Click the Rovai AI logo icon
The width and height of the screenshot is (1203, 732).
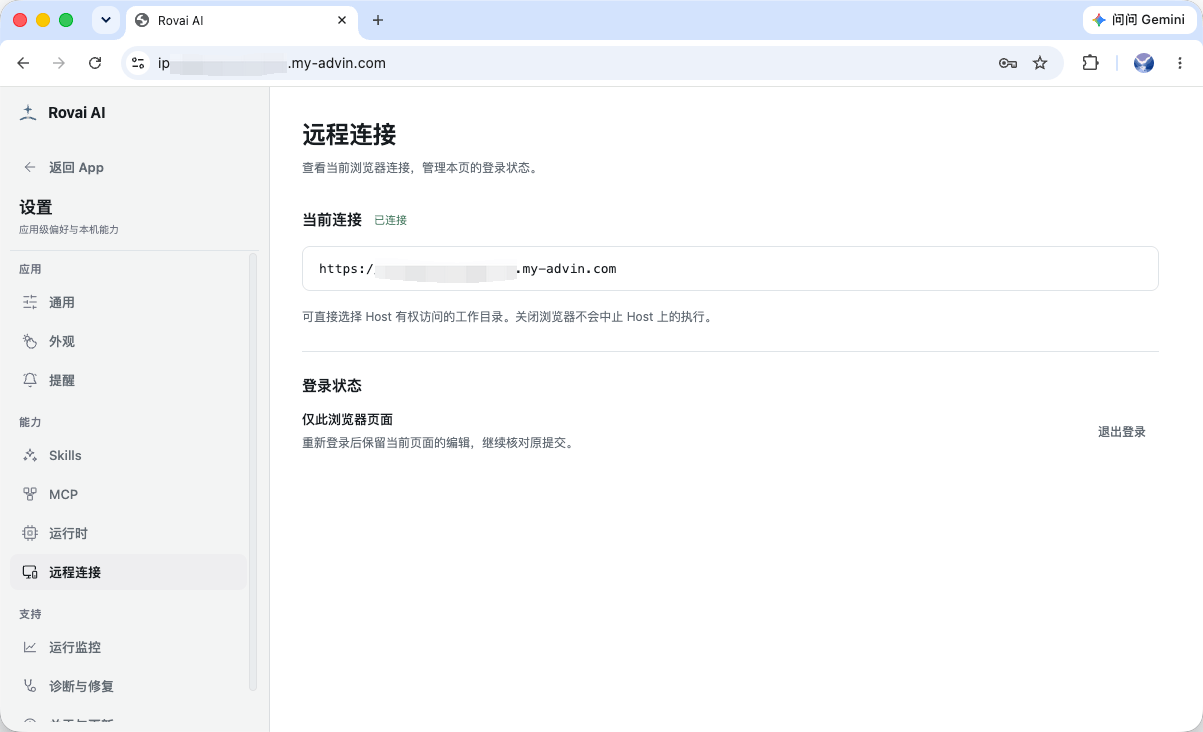(x=28, y=113)
